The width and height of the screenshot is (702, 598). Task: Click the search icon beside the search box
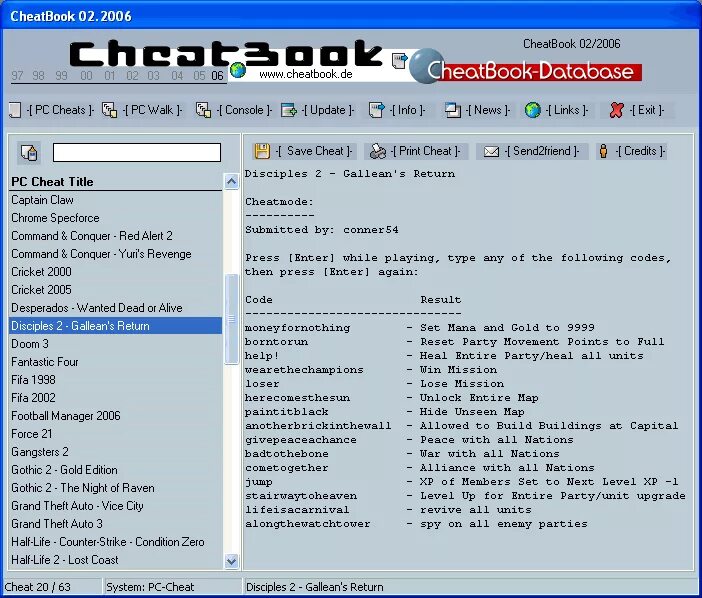[x=29, y=153]
